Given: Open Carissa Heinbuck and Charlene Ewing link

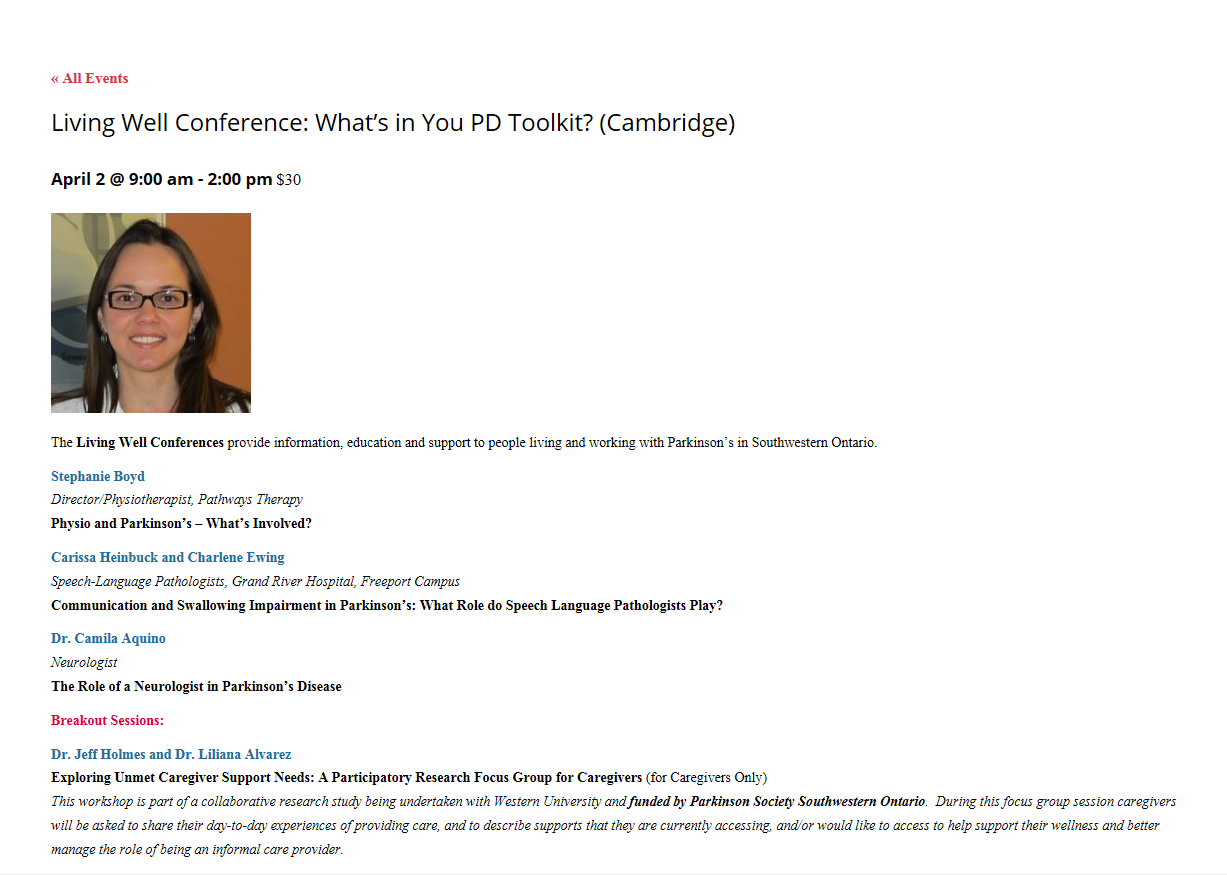Looking at the screenshot, I should pyautogui.click(x=168, y=557).
